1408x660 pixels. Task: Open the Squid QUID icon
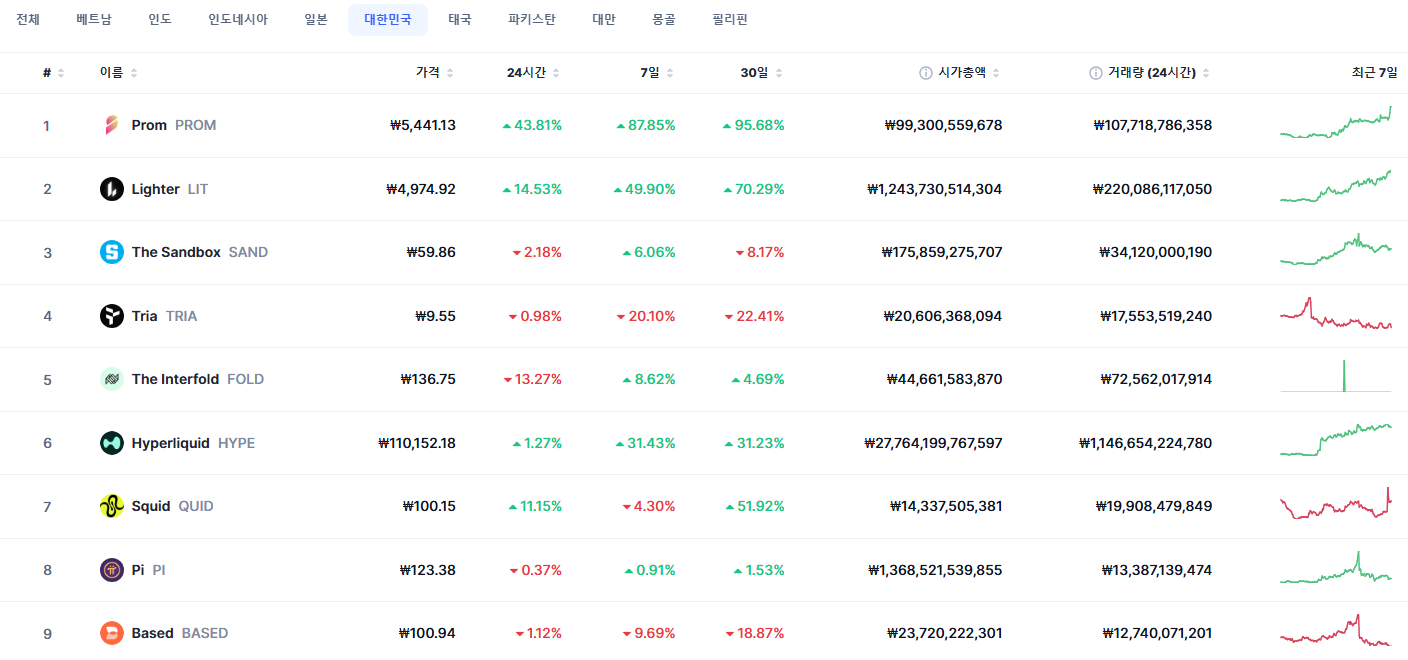pyautogui.click(x=111, y=506)
